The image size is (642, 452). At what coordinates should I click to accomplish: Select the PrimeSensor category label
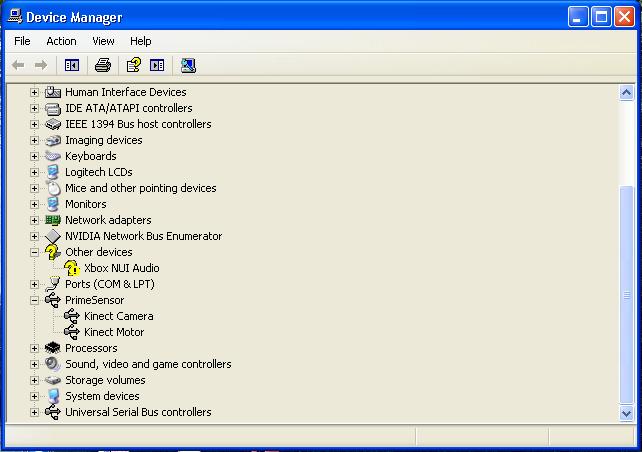tap(95, 300)
